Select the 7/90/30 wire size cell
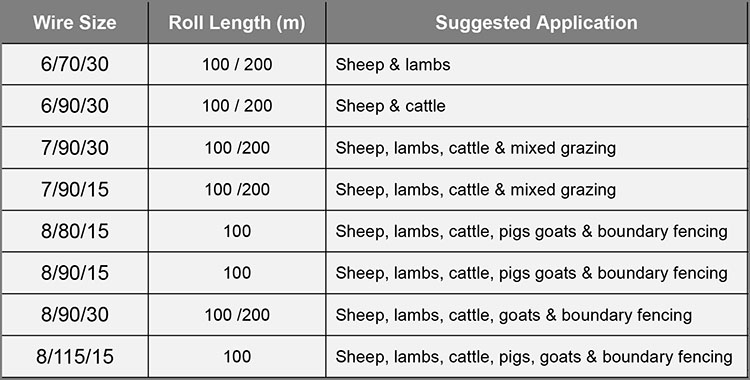Viewport: 750px width, 380px height. coord(75,148)
